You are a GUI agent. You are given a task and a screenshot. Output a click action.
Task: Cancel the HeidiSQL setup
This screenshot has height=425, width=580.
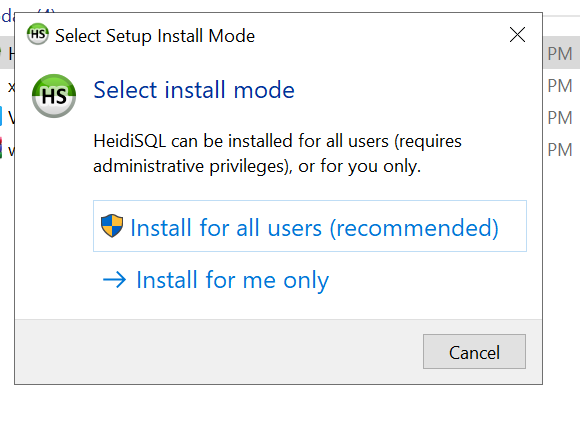[474, 351]
